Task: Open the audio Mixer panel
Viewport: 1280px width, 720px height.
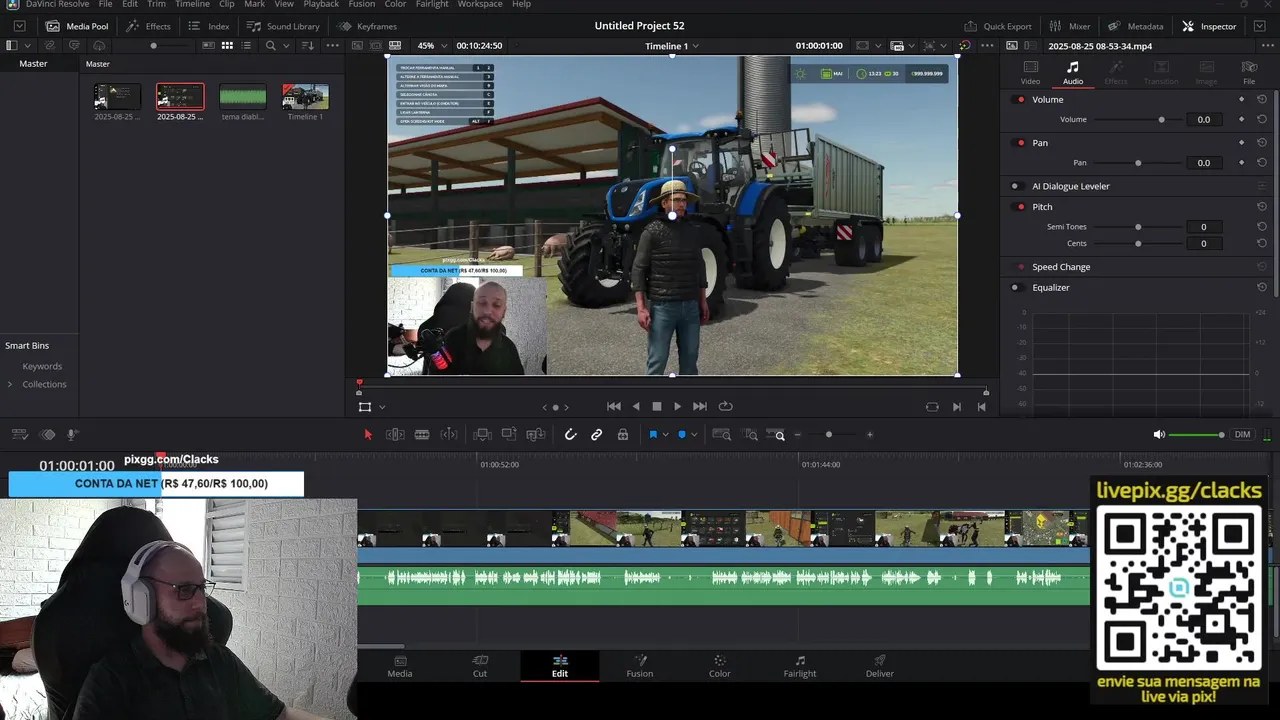Action: [x=1069, y=26]
